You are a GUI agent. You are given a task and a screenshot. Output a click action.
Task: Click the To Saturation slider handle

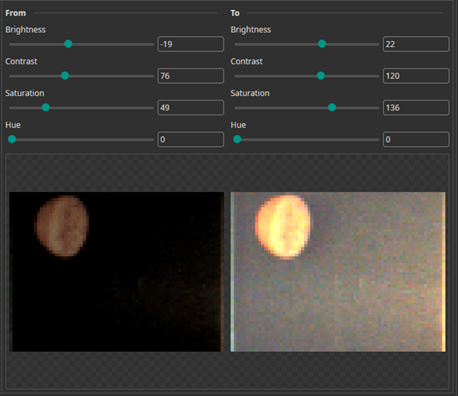point(332,107)
